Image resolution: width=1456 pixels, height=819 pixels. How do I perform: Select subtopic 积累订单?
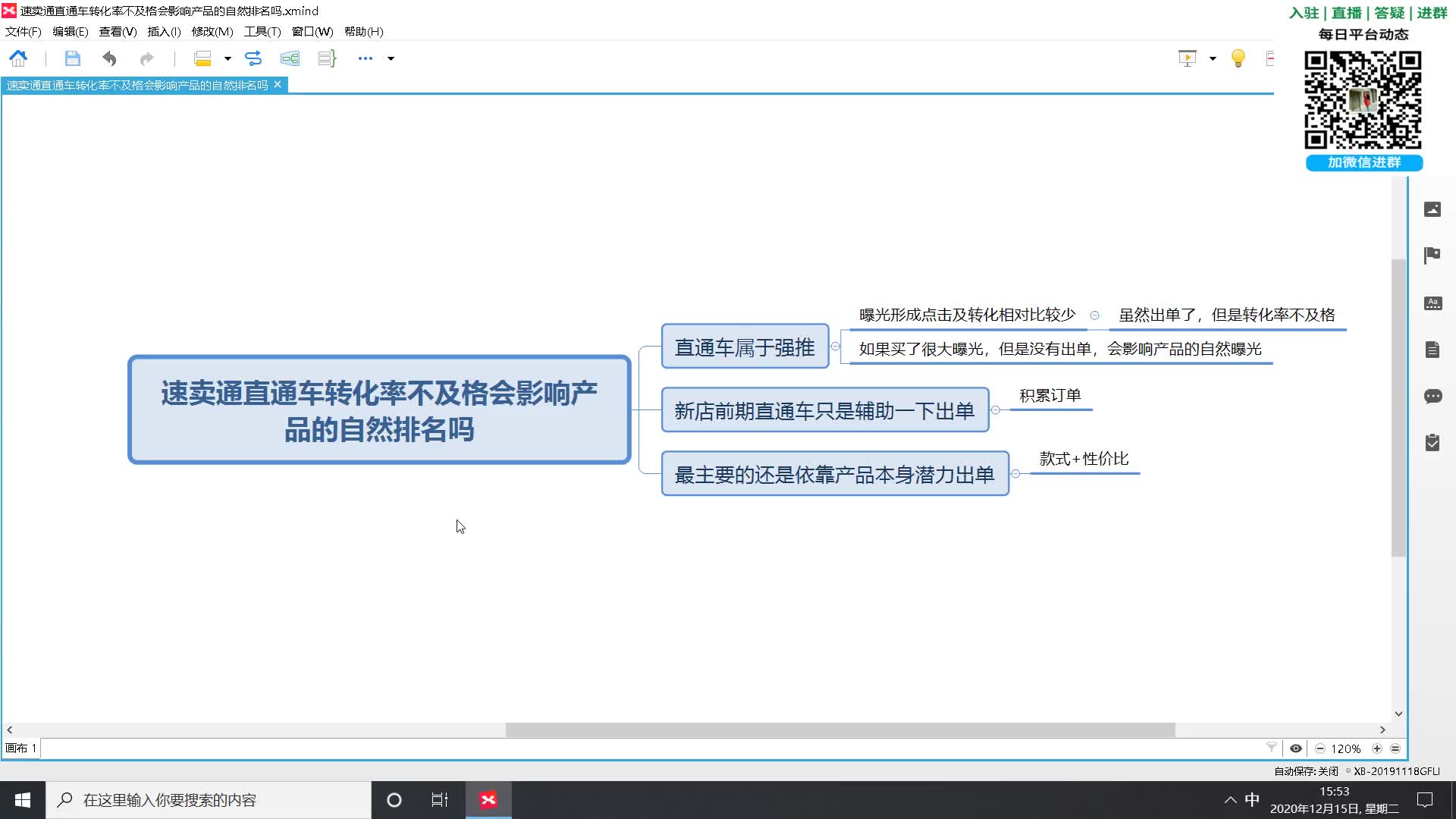click(1050, 396)
